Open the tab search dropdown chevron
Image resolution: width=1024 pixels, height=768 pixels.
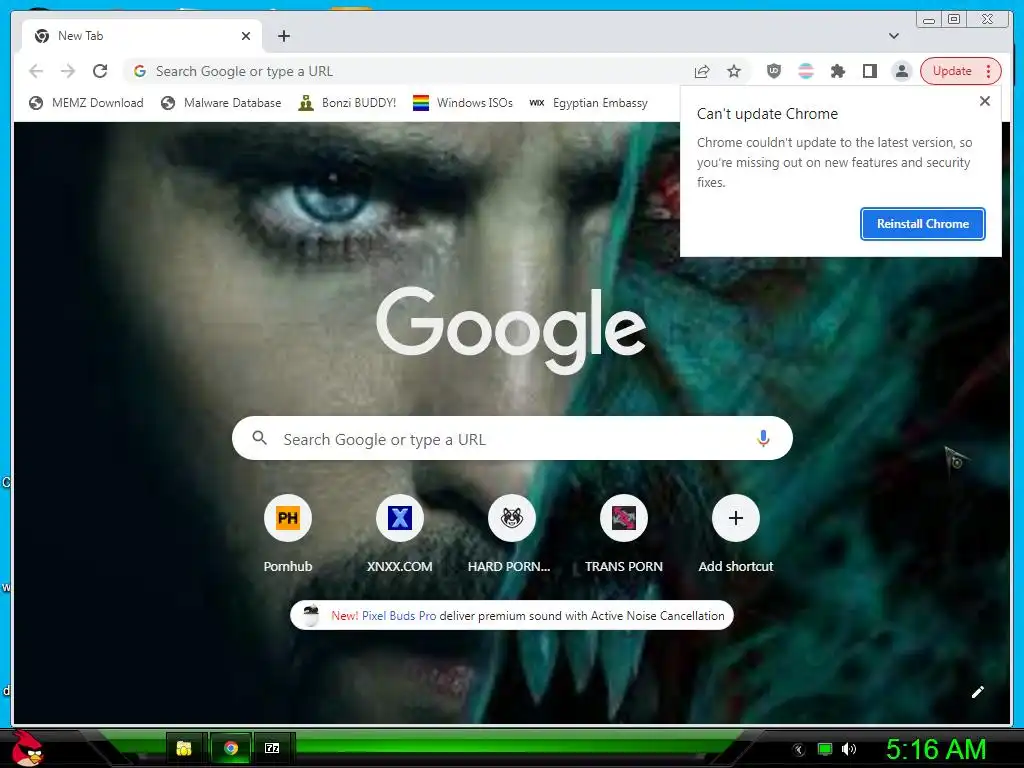coord(894,36)
